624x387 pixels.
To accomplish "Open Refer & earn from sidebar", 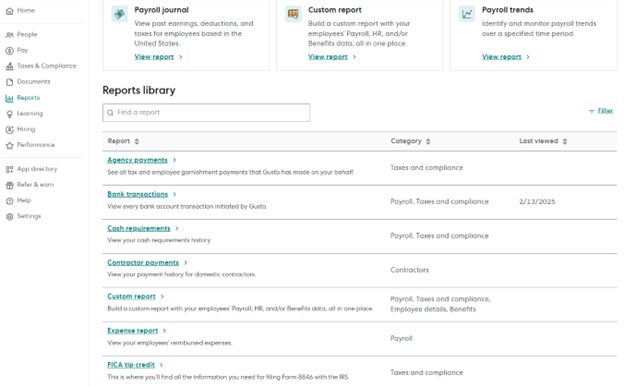I will (x=35, y=185).
